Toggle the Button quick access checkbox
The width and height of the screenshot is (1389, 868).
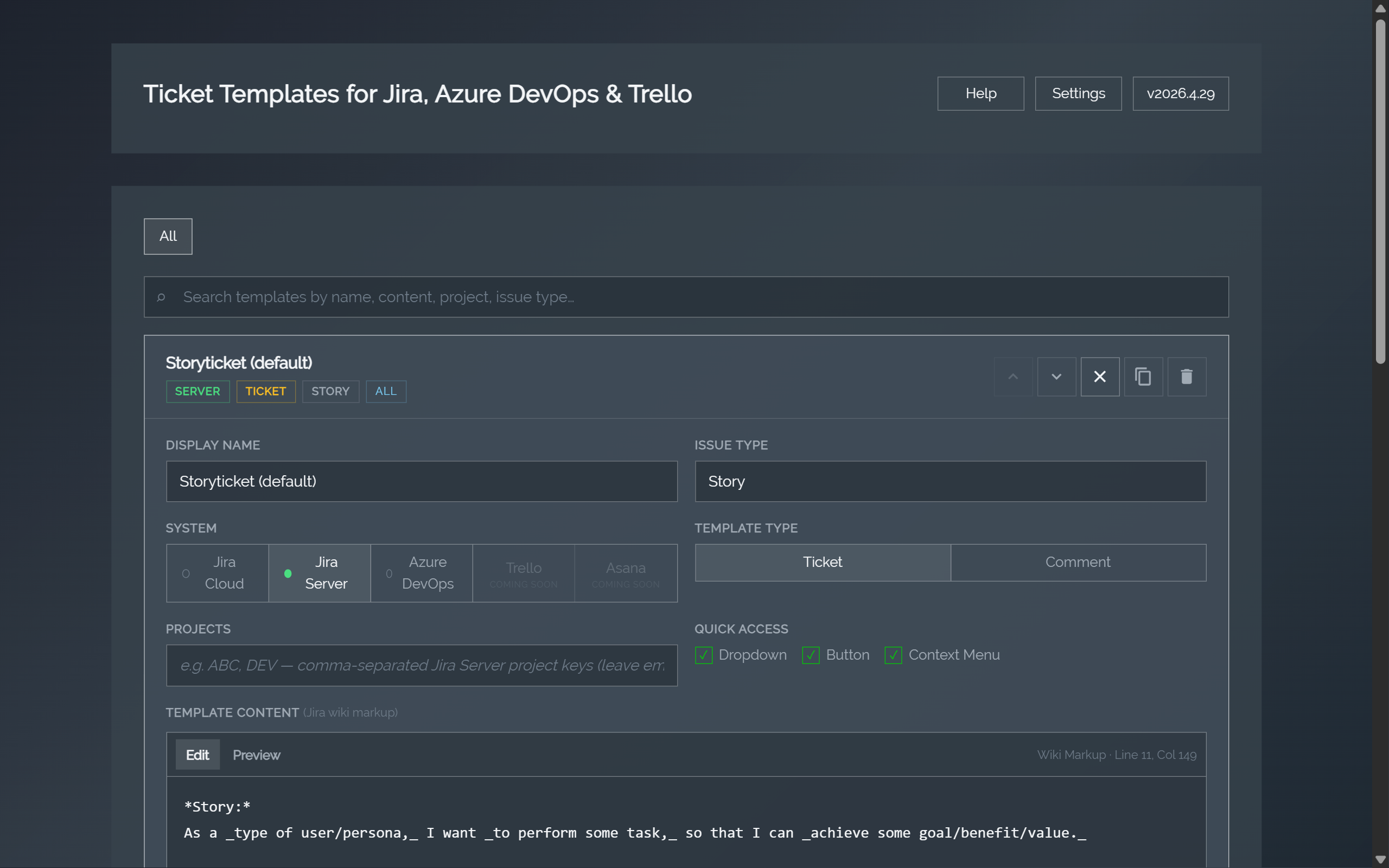pos(811,655)
